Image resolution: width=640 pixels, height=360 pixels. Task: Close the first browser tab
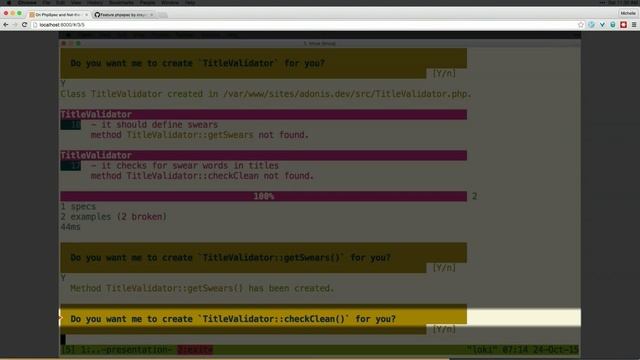pyautogui.click(x=86, y=15)
